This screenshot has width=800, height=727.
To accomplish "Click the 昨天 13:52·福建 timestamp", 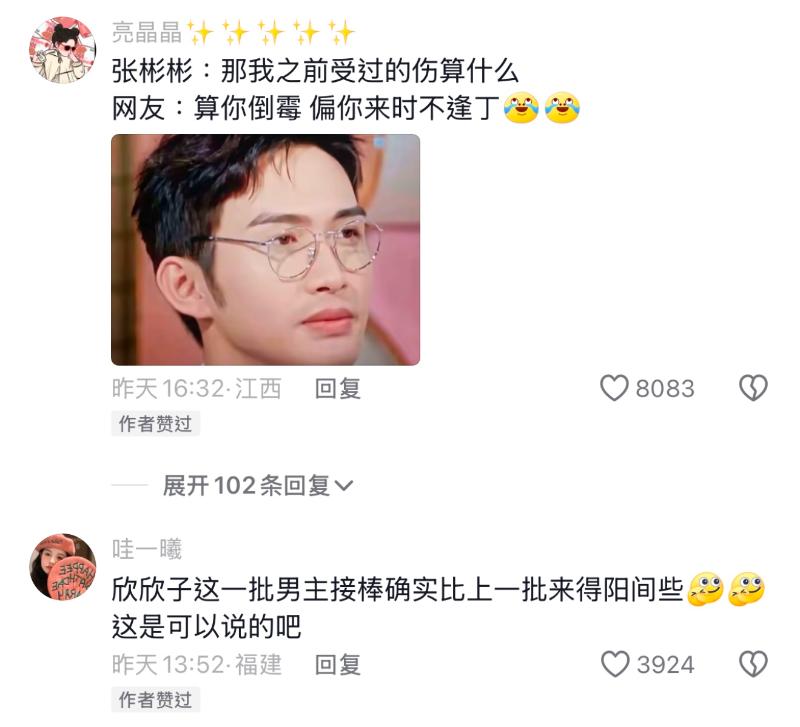I will [x=196, y=665].
